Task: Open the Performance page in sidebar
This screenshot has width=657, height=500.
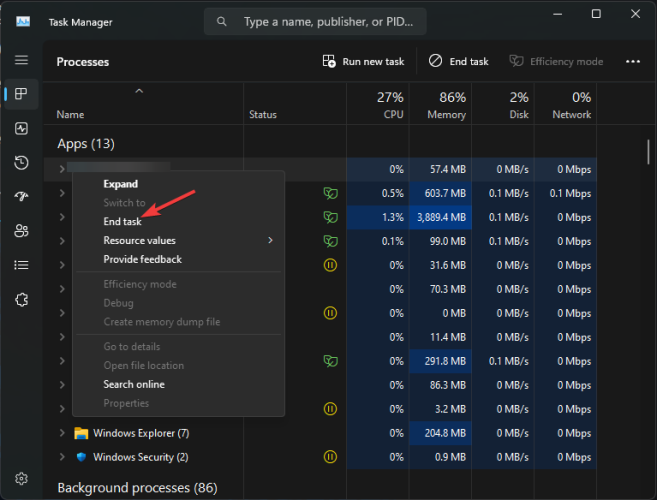Action: 21,128
